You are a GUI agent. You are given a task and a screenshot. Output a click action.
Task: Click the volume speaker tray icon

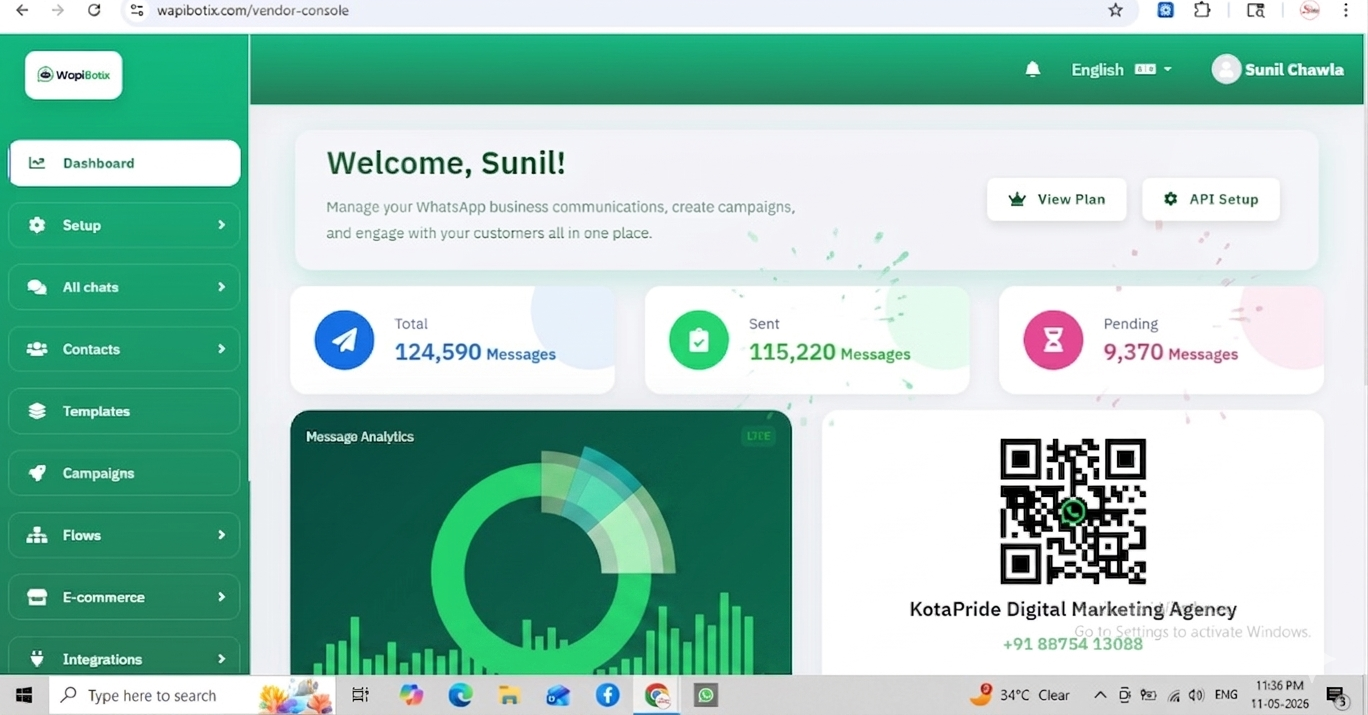[x=1197, y=695]
